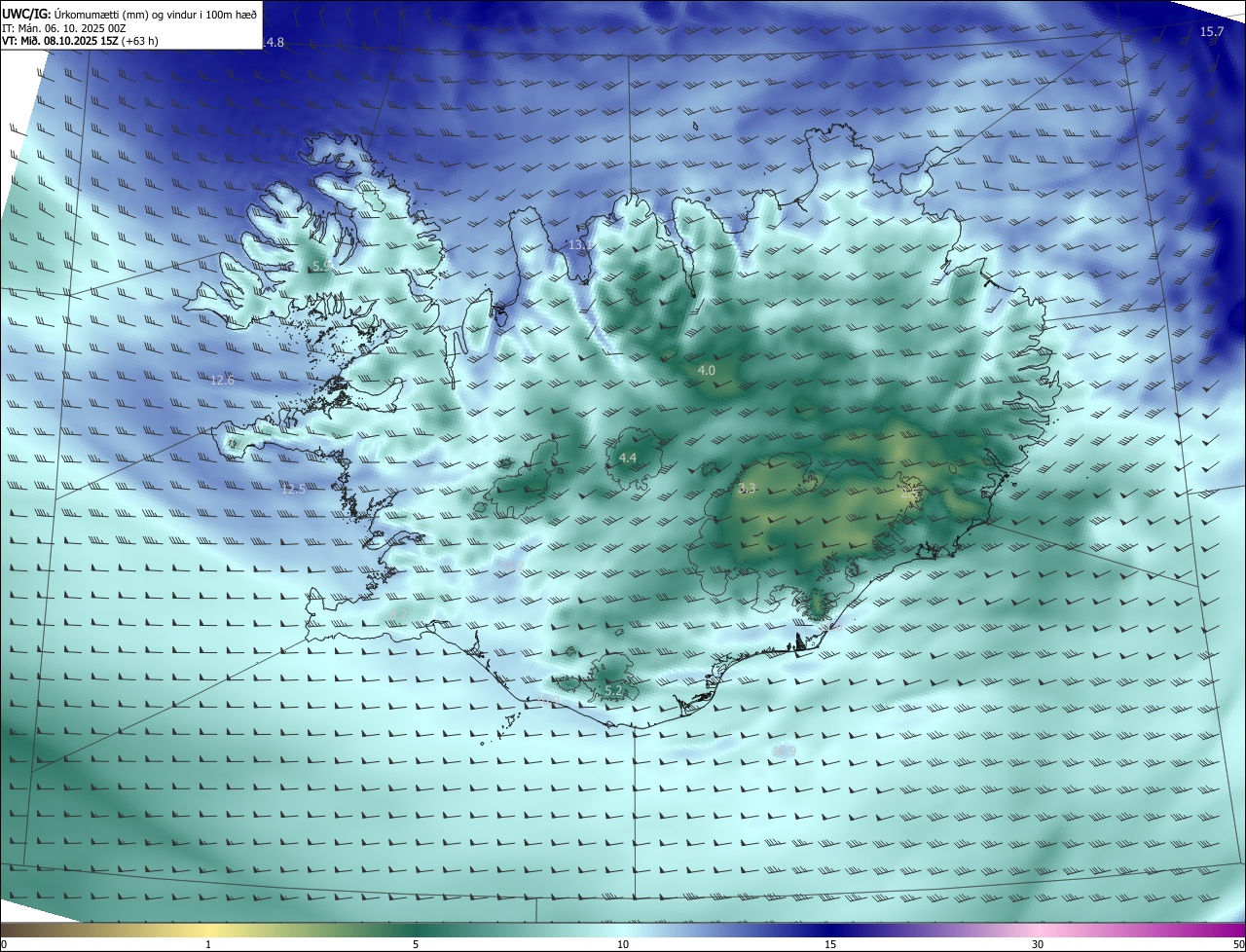Select the initial time line 'IT: Mán. 06. 10. 2025 00Z'

[x=65, y=28]
